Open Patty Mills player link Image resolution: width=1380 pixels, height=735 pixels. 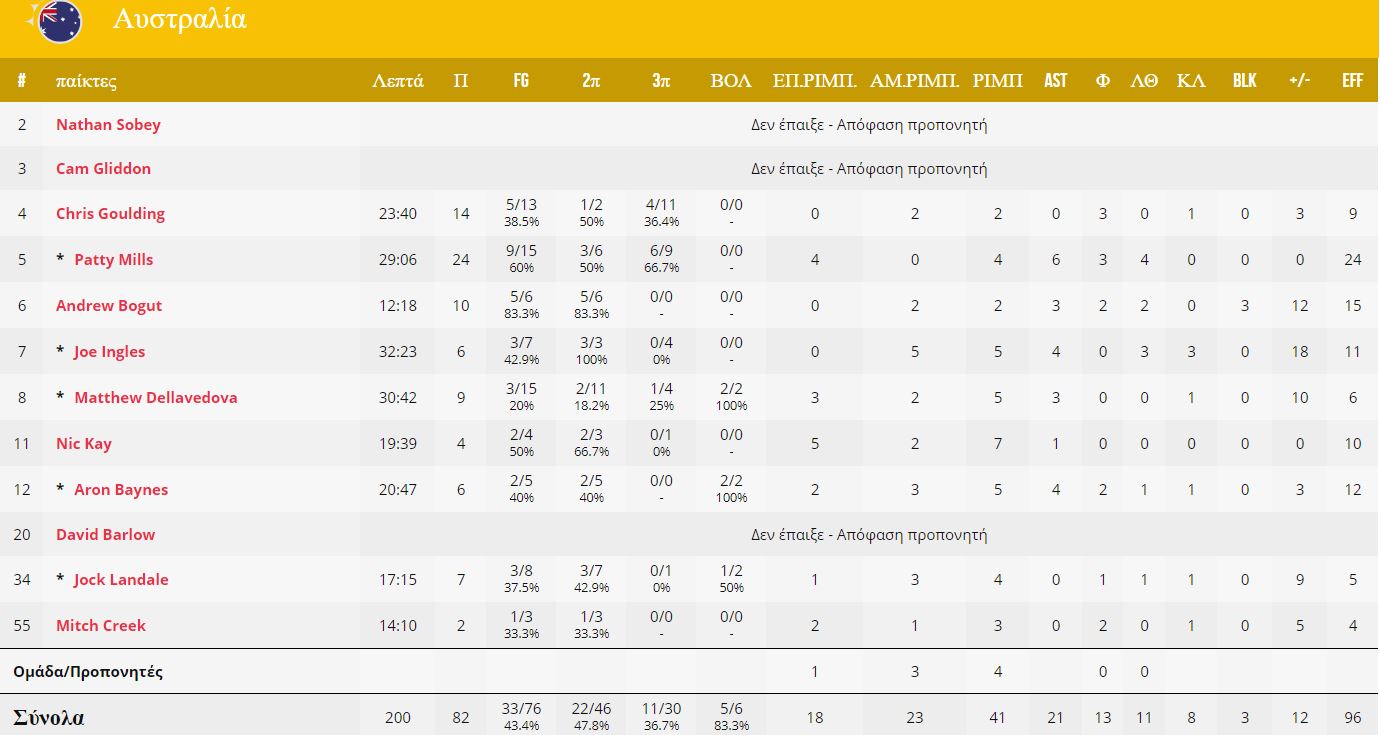[x=114, y=260]
